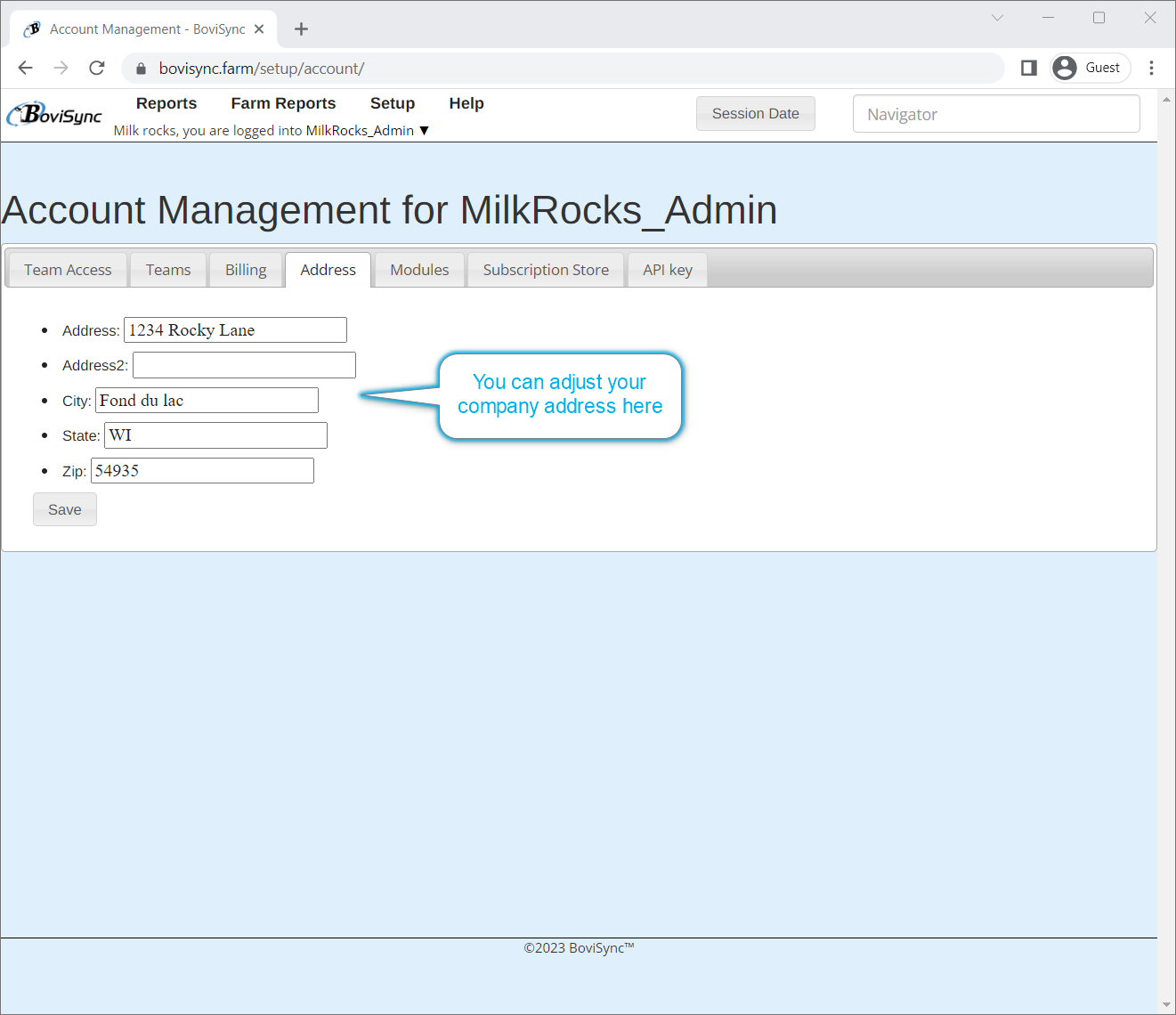
Task: Click into the Navigator search field
Action: [995, 114]
